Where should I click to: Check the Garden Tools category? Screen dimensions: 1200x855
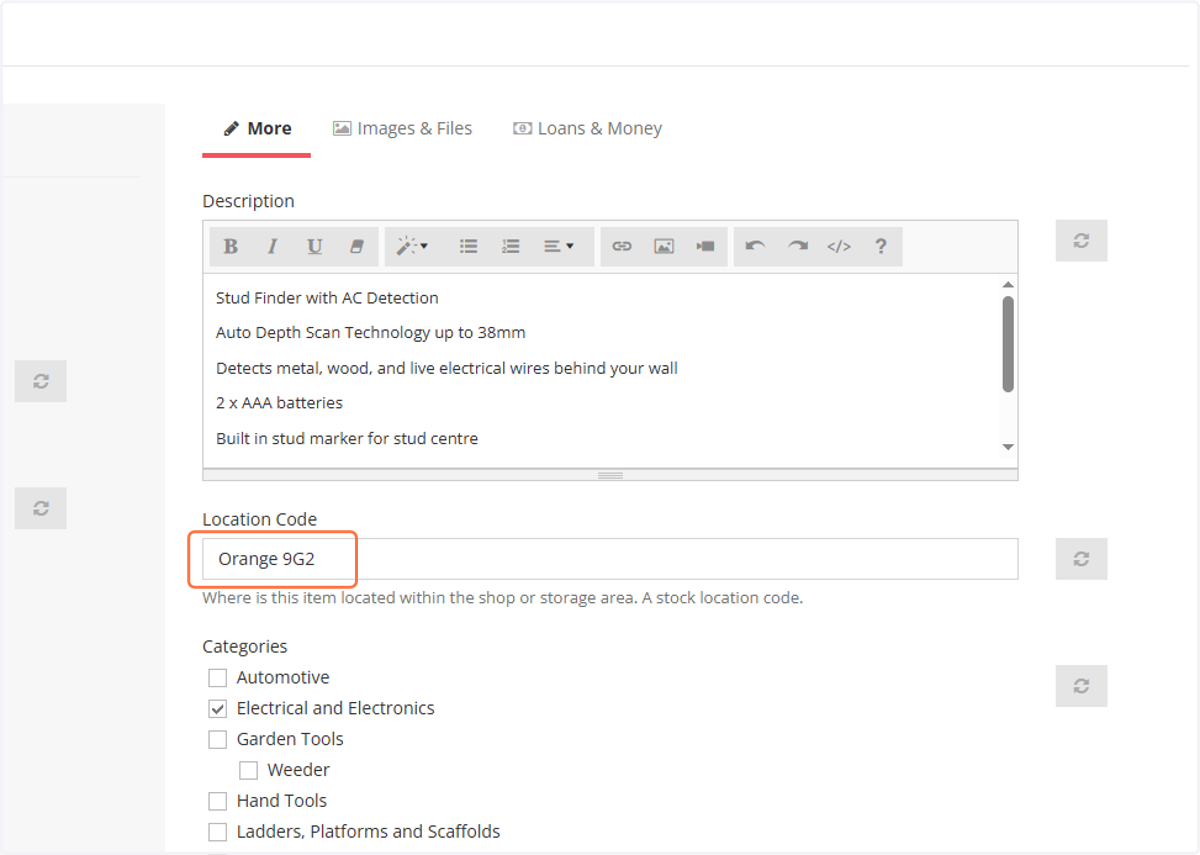218,740
